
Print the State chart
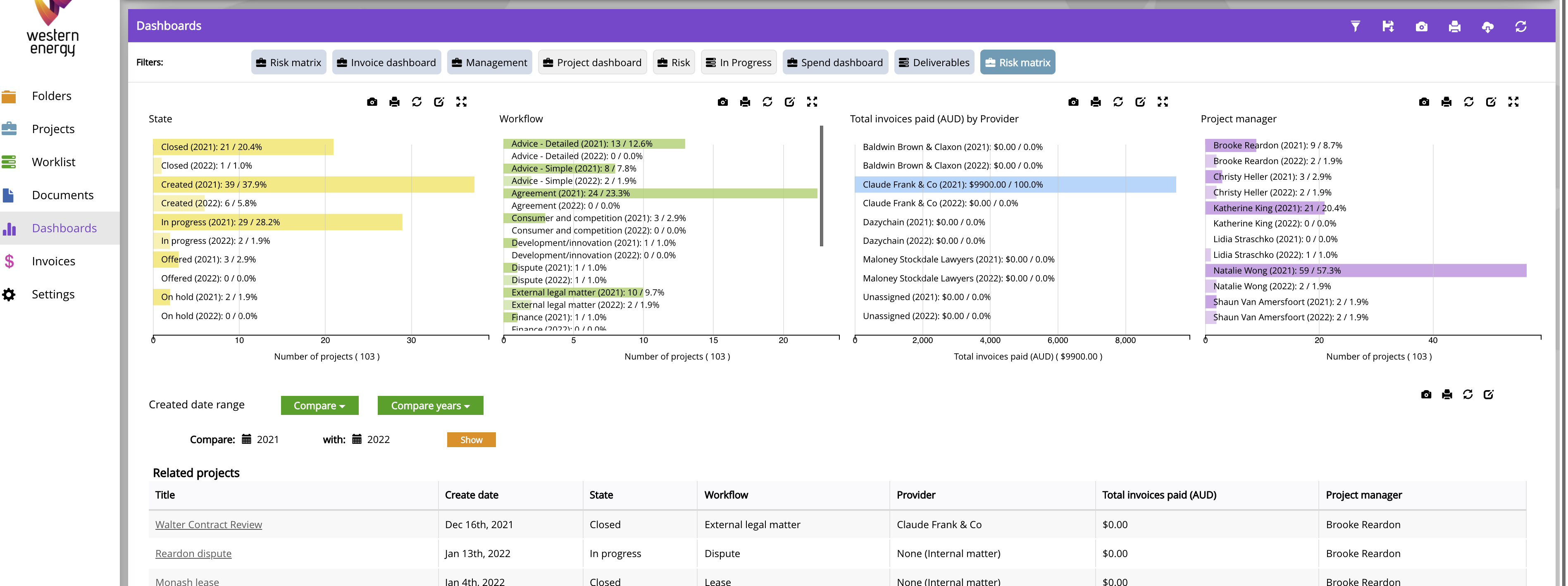(394, 102)
